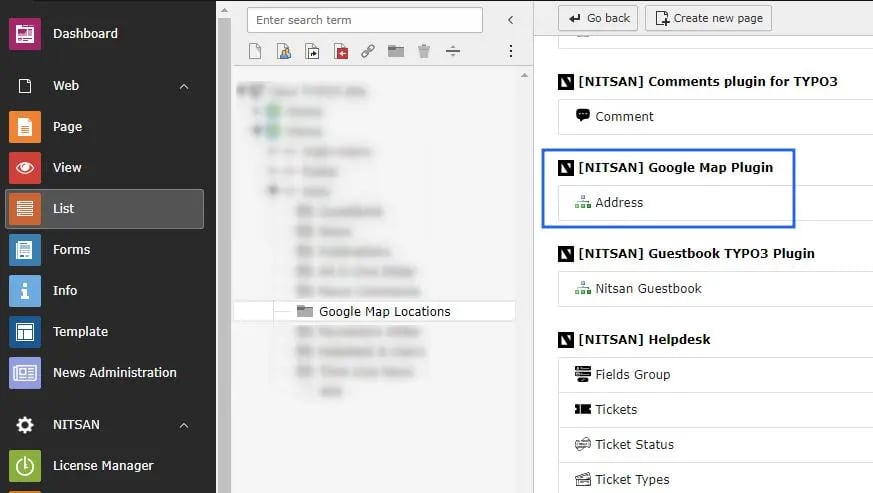Create a new Address record
Image resolution: width=873 pixels, height=493 pixels.
[619, 202]
